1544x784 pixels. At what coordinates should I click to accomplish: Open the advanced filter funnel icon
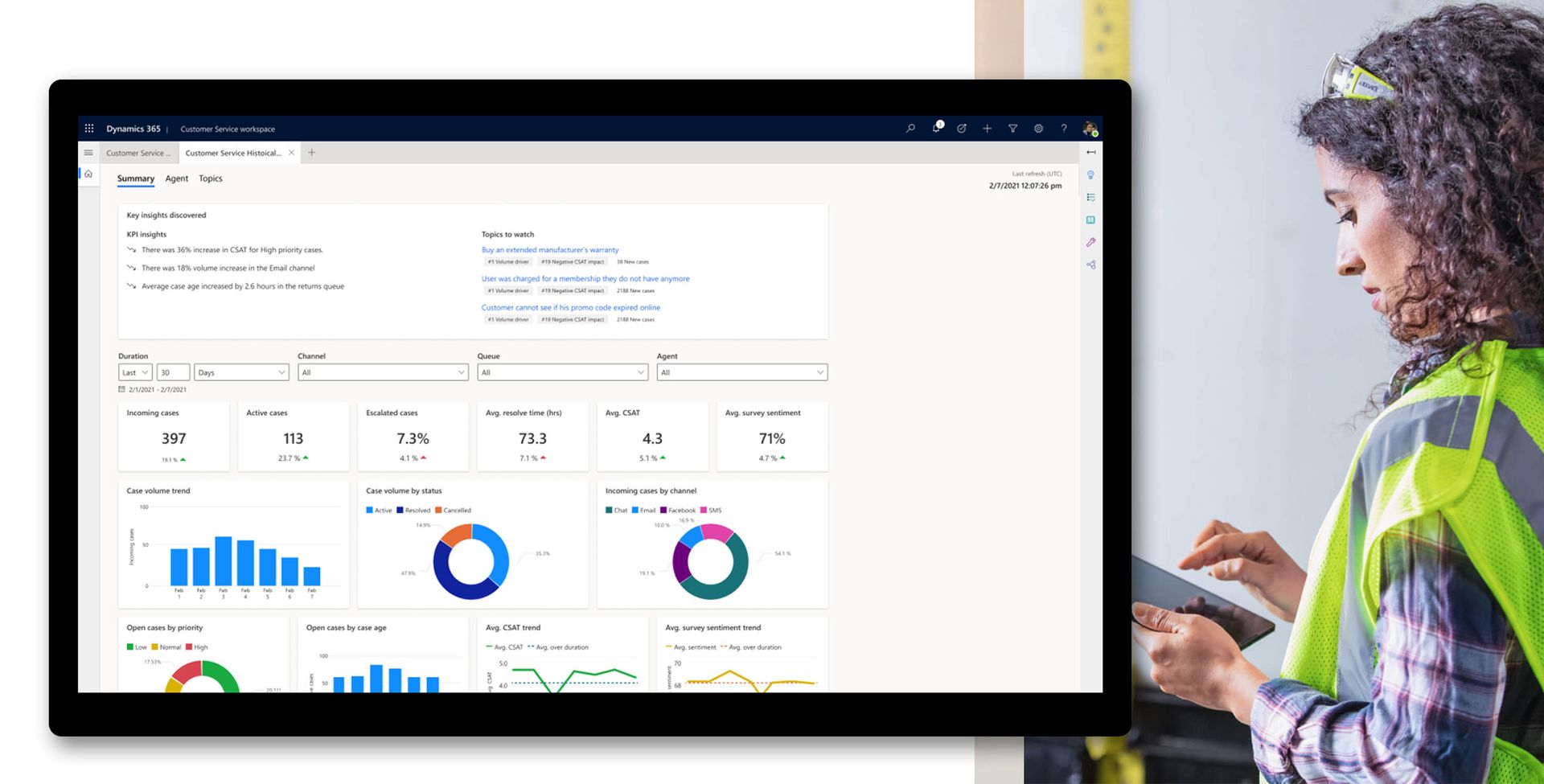1012,129
